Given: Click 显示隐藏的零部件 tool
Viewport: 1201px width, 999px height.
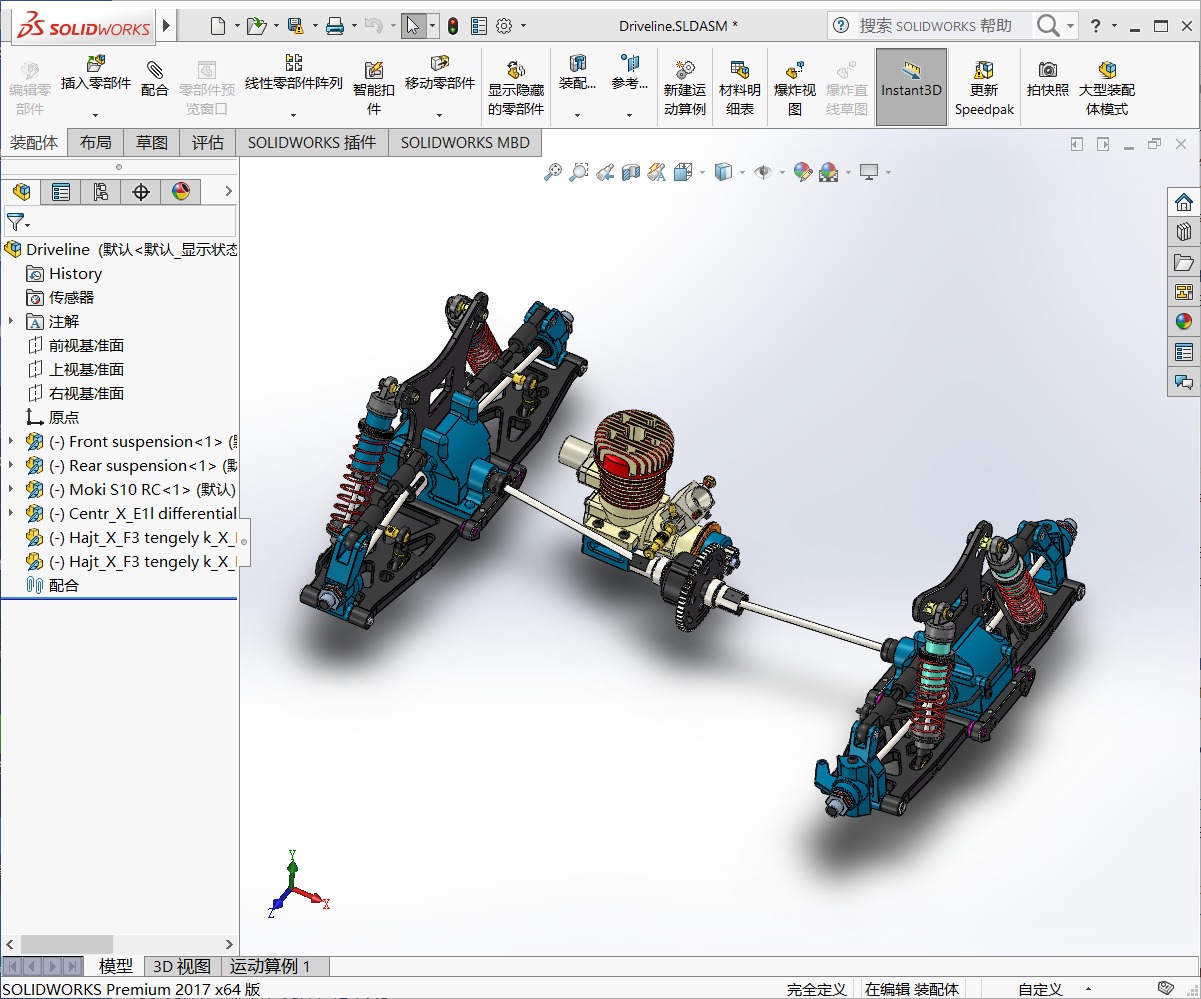Looking at the screenshot, I should (x=516, y=87).
